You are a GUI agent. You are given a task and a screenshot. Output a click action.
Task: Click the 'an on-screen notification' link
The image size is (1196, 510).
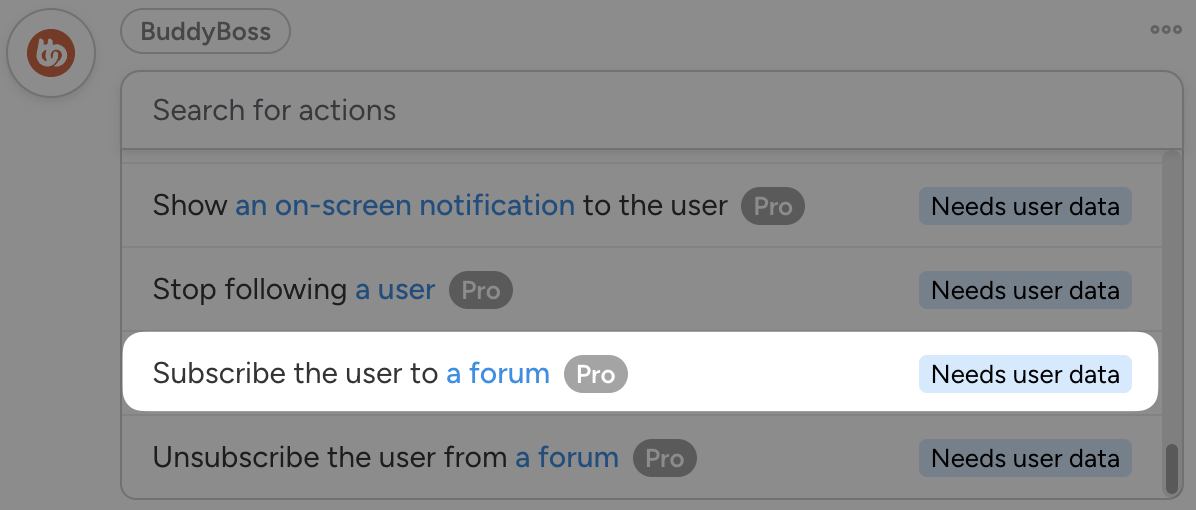404,206
